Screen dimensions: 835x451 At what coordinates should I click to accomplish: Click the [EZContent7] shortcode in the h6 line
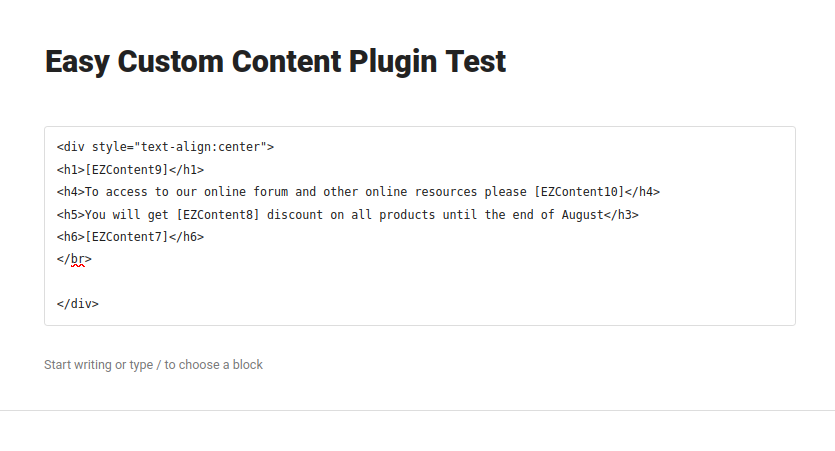point(127,237)
